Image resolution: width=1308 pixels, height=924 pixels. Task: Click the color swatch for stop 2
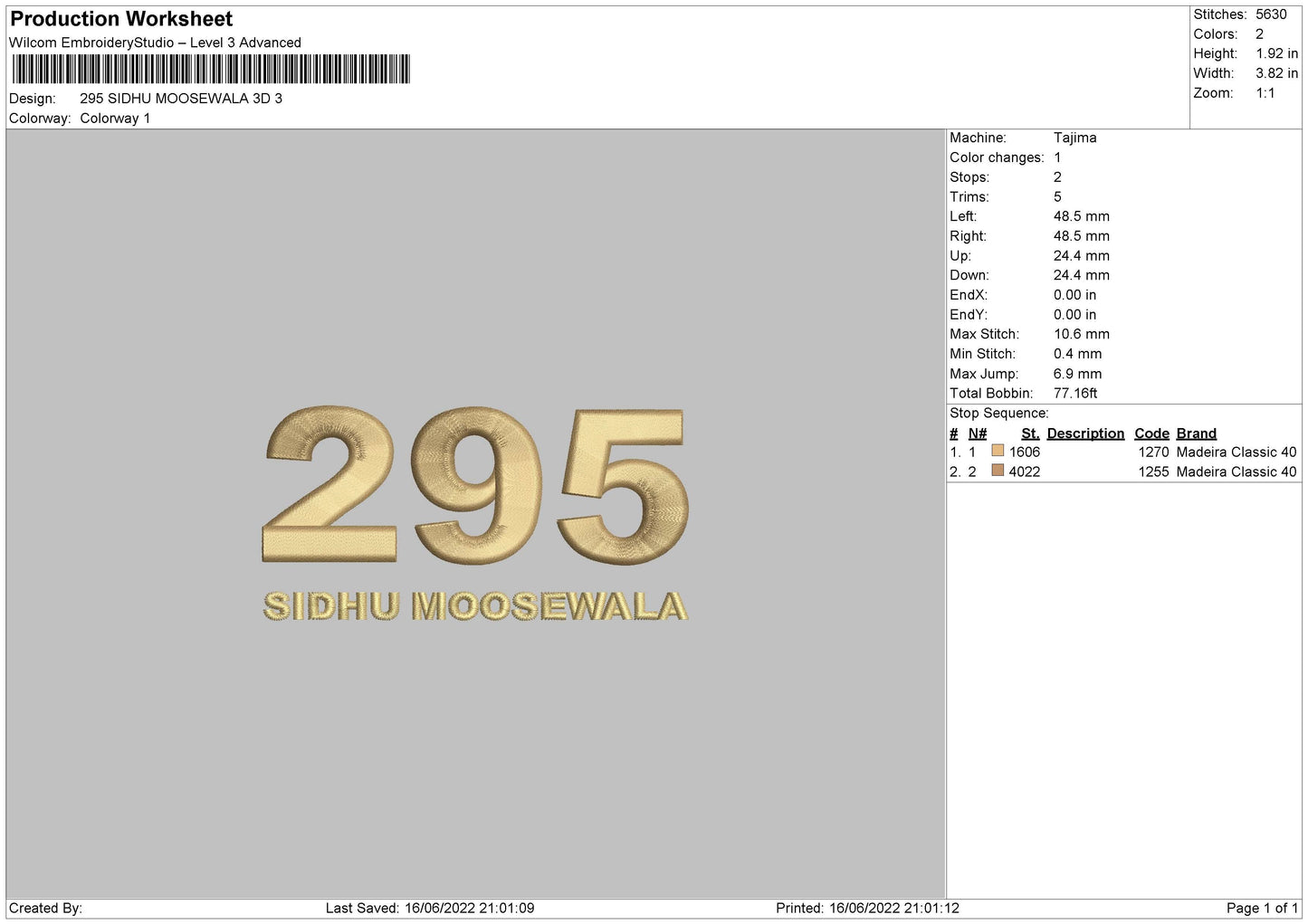(998, 471)
